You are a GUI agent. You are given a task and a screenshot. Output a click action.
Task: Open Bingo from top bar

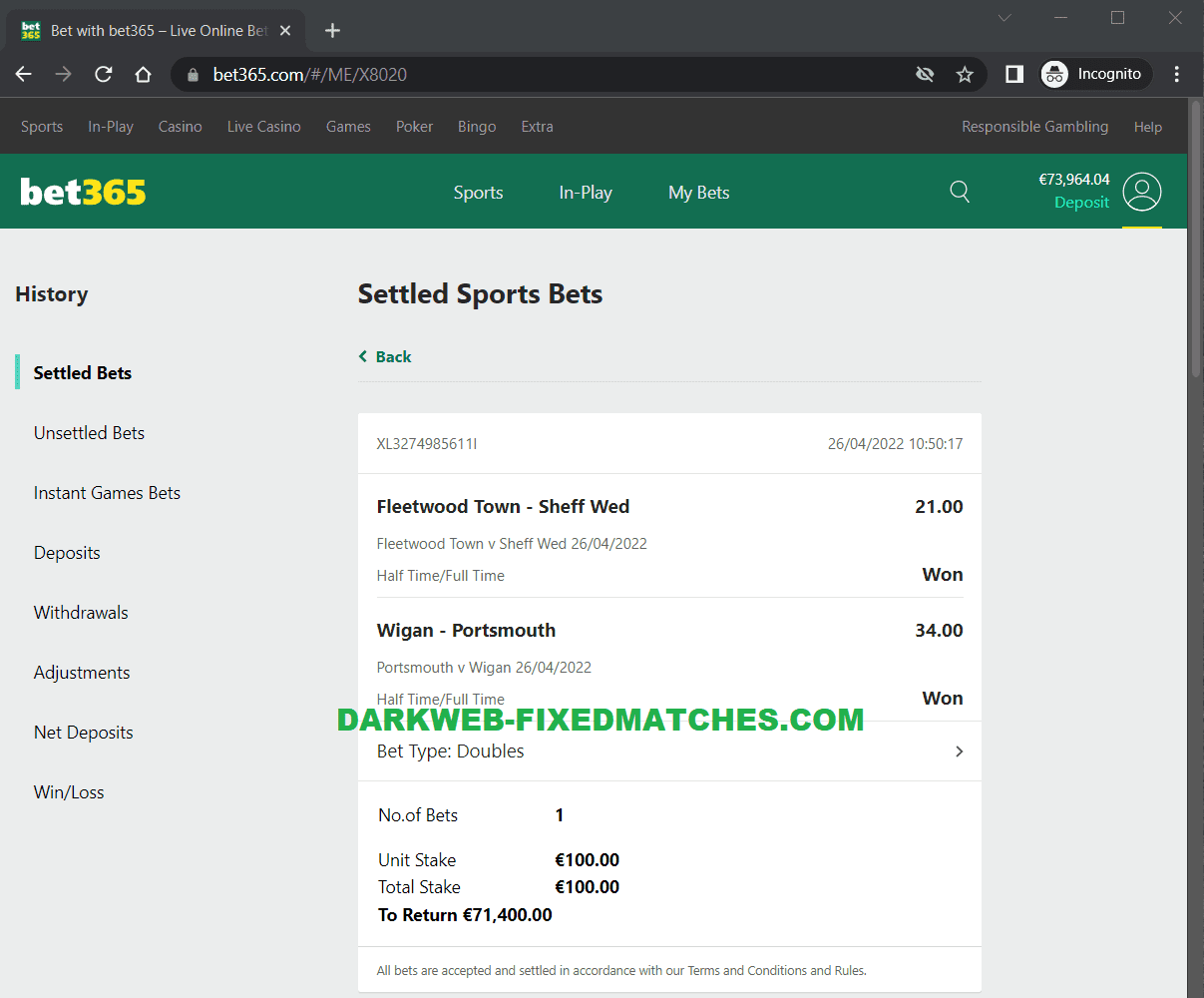pyautogui.click(x=477, y=127)
